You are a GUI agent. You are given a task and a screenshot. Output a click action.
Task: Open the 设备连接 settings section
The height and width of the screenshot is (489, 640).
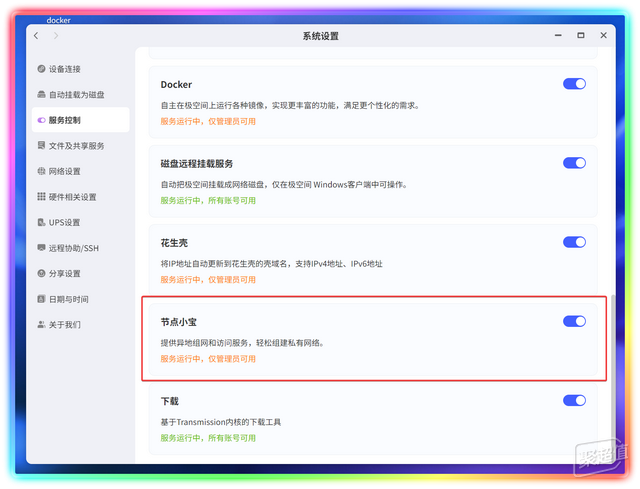(x=80, y=69)
